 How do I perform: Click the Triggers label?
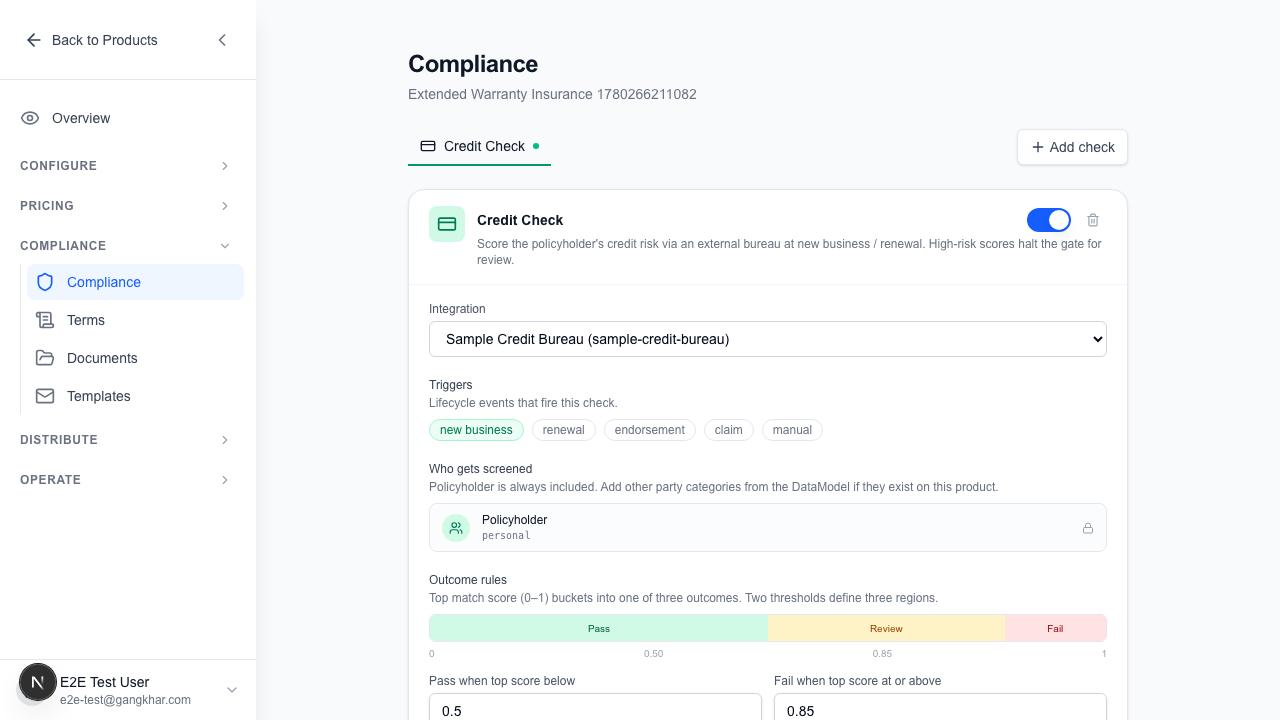(x=451, y=385)
